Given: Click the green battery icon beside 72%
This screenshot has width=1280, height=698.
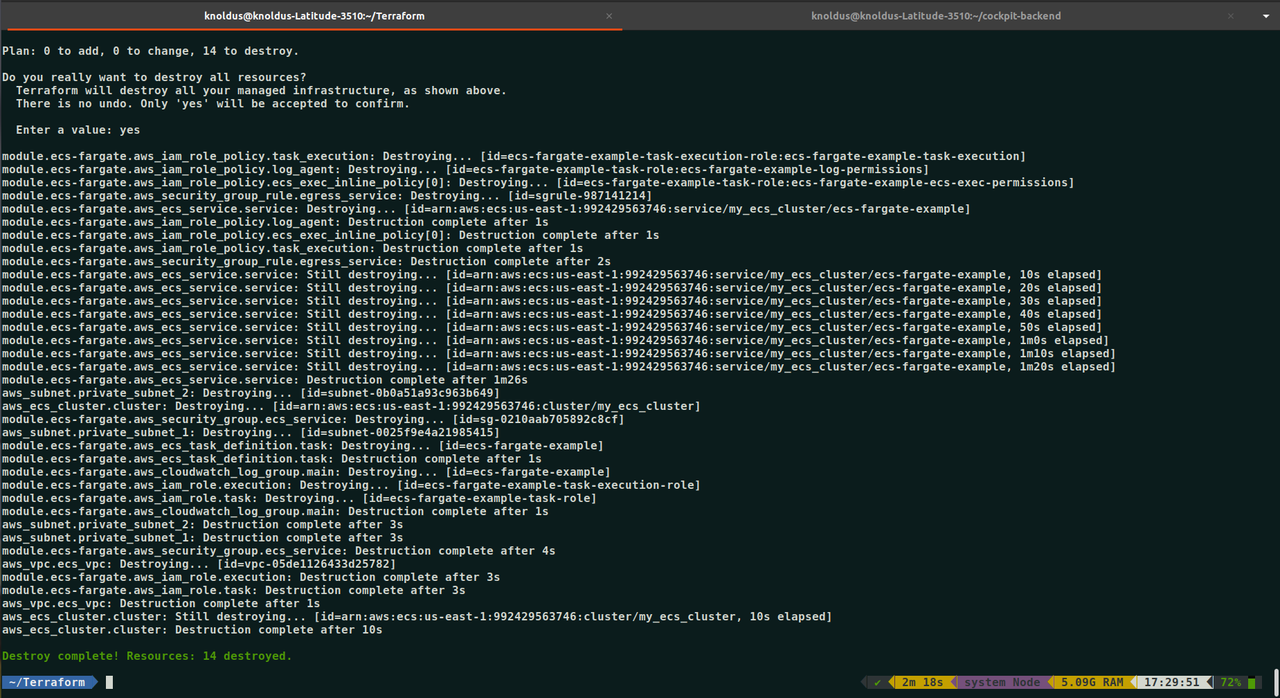Looking at the screenshot, I should [1252, 683].
